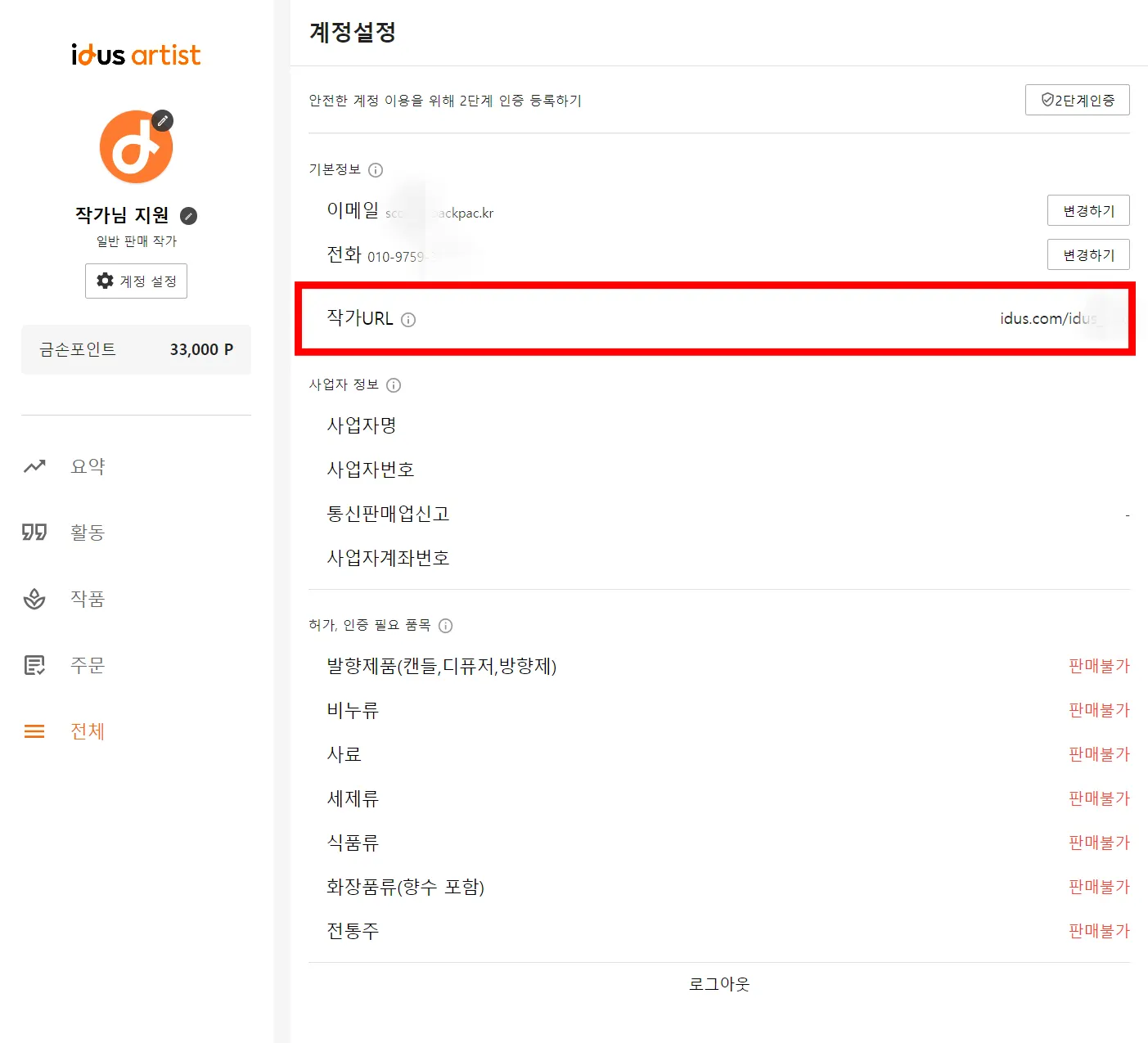The width and height of the screenshot is (1148, 1043).
Task: Click 로그아웃 link
Action: [718, 984]
